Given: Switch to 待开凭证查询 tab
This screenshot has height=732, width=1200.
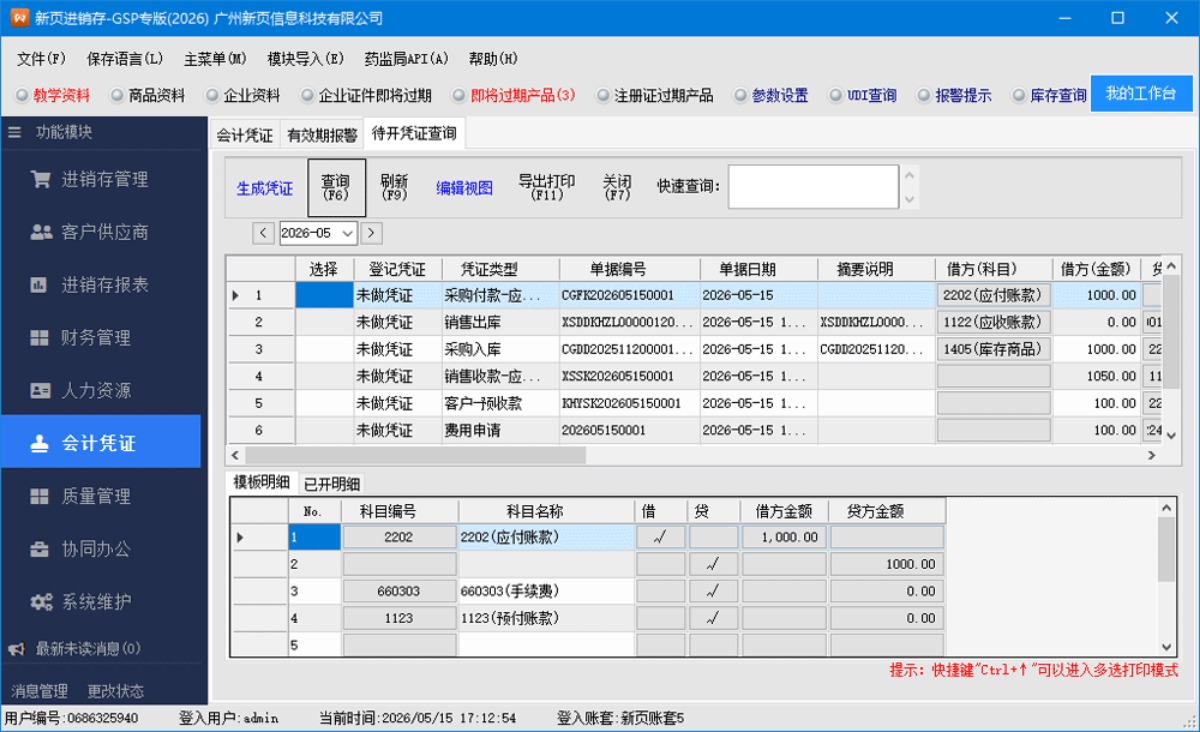Looking at the screenshot, I should point(414,133).
